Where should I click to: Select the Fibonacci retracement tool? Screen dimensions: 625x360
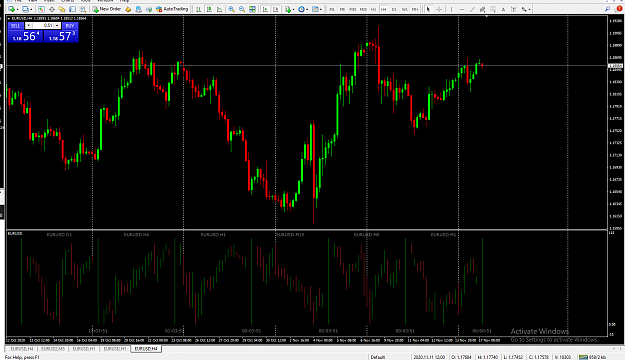click(x=493, y=9)
